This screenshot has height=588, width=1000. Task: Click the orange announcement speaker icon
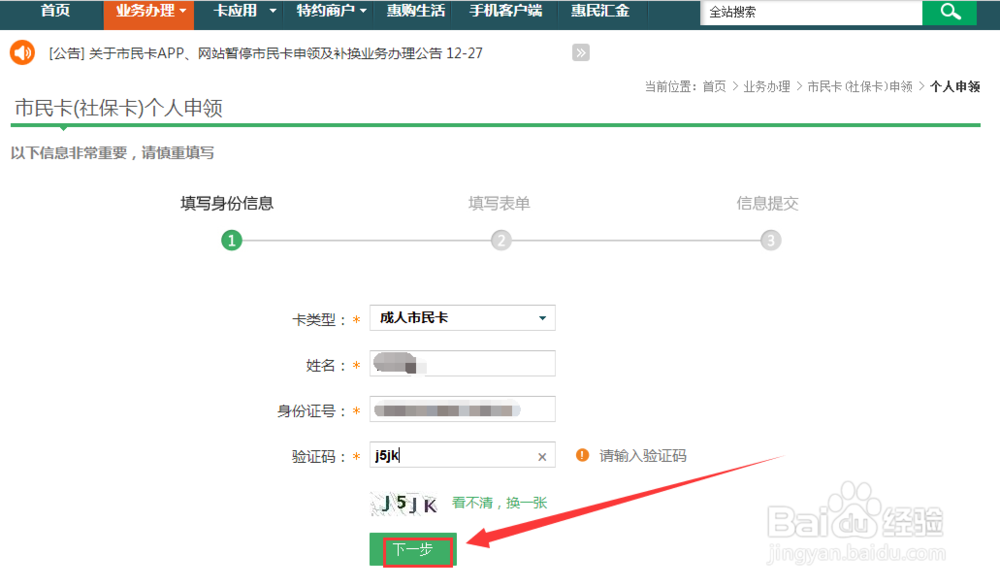pyautogui.click(x=22, y=53)
